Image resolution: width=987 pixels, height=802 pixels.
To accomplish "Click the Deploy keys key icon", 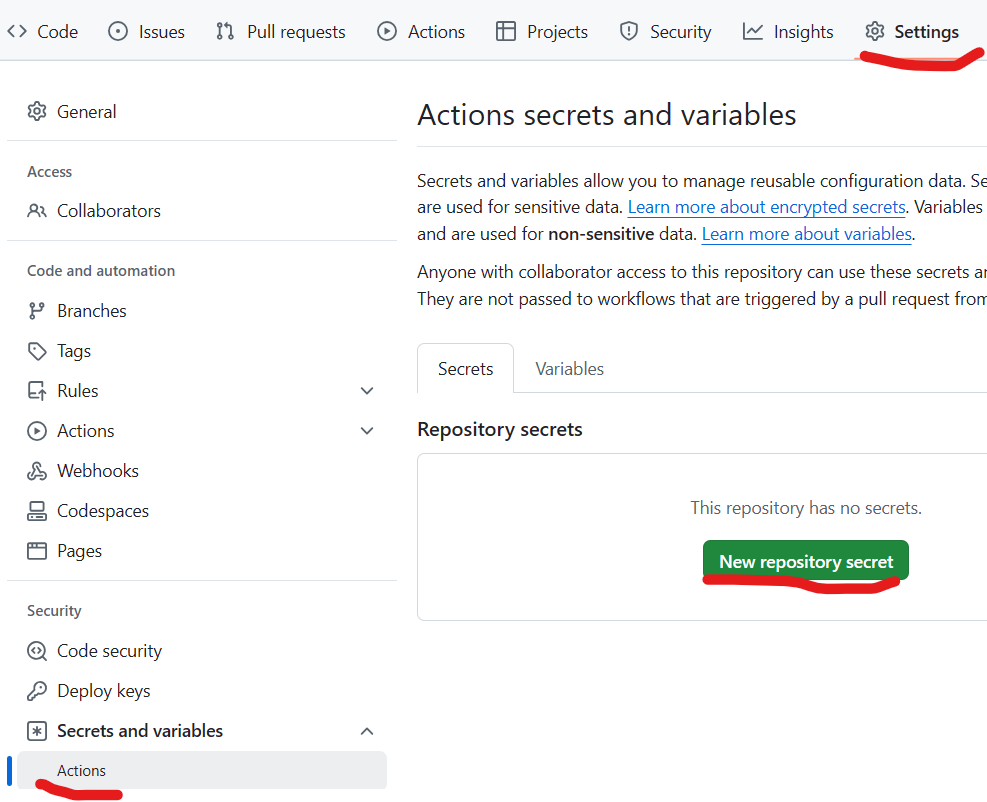I will click(37, 691).
